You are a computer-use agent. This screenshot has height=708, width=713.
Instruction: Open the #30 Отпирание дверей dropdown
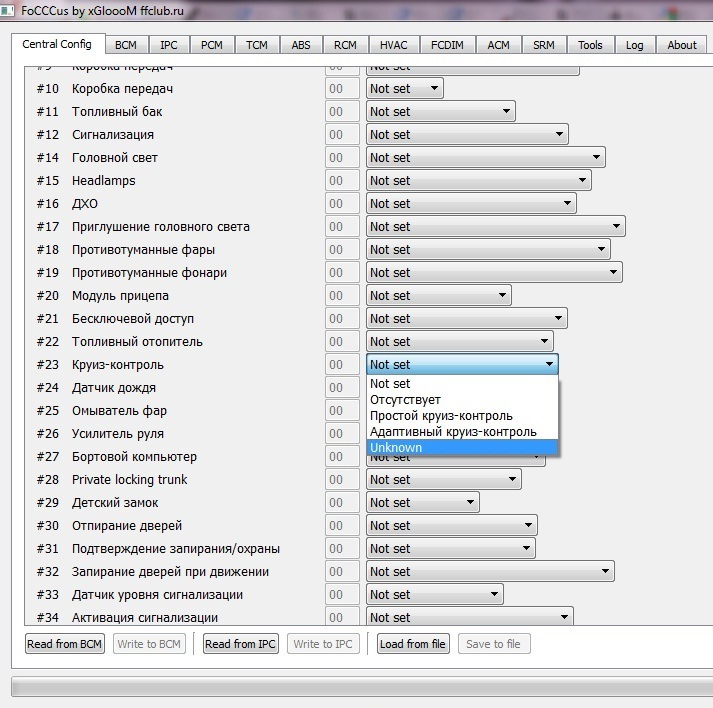[x=452, y=525]
